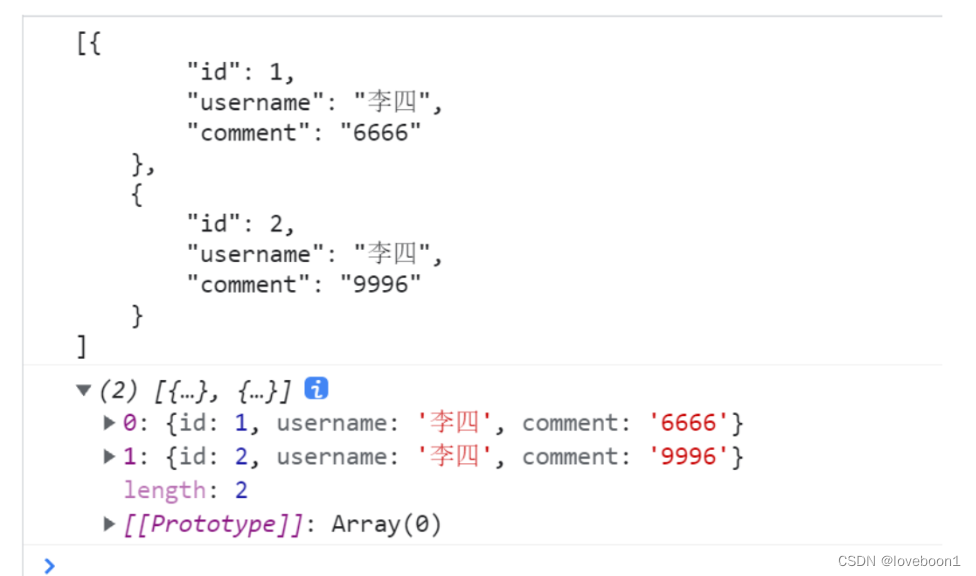The height and width of the screenshot is (576, 976).
Task: Click the first "username": "李四" line
Action: point(314,102)
